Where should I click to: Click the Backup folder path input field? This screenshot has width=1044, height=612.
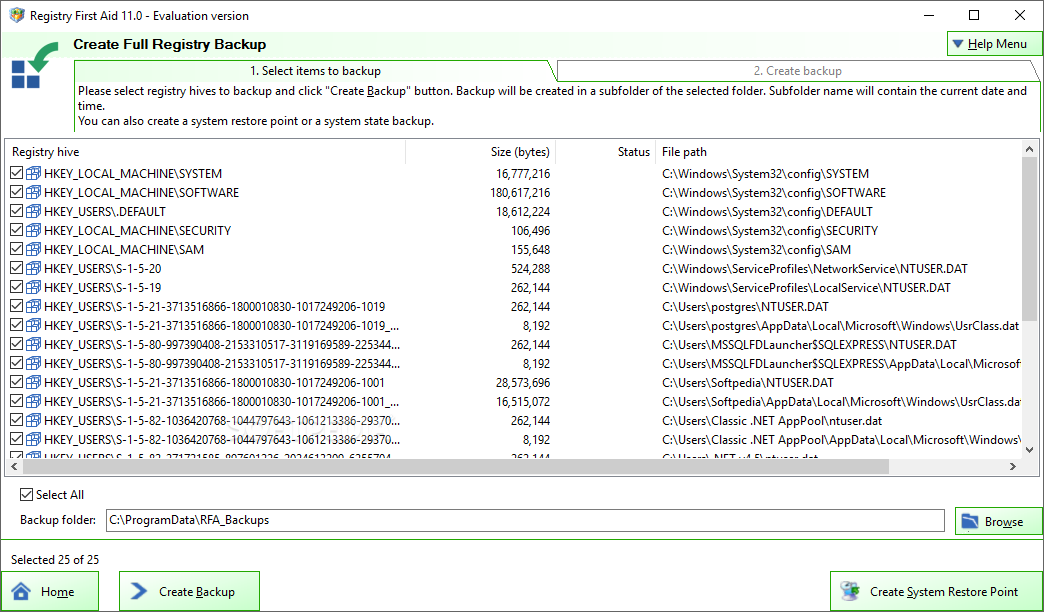tap(525, 520)
